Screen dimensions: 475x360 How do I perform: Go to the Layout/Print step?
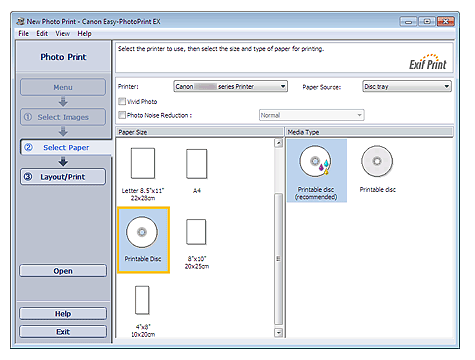point(63,177)
